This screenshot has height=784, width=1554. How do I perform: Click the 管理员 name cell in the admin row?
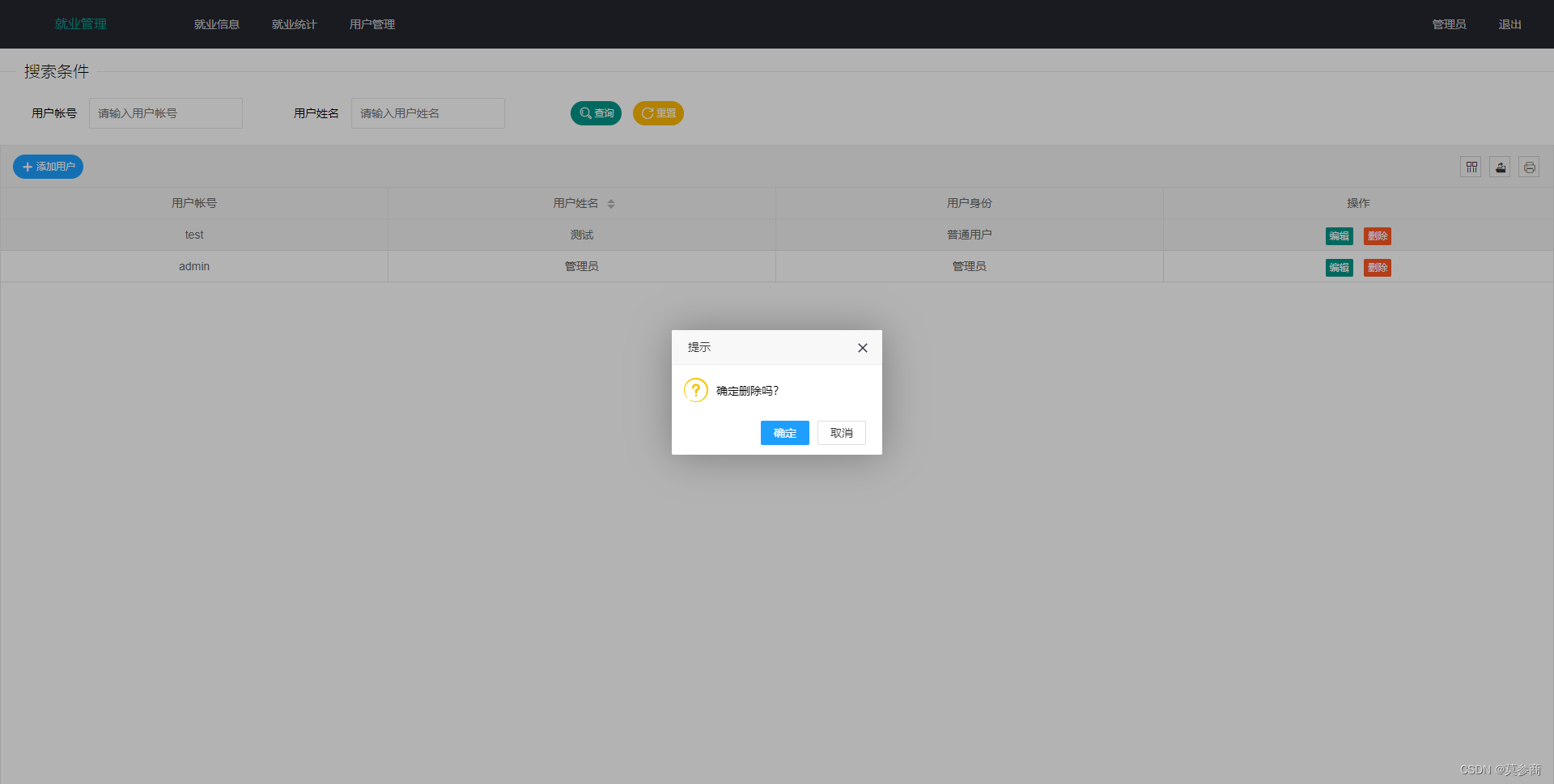[x=582, y=266]
